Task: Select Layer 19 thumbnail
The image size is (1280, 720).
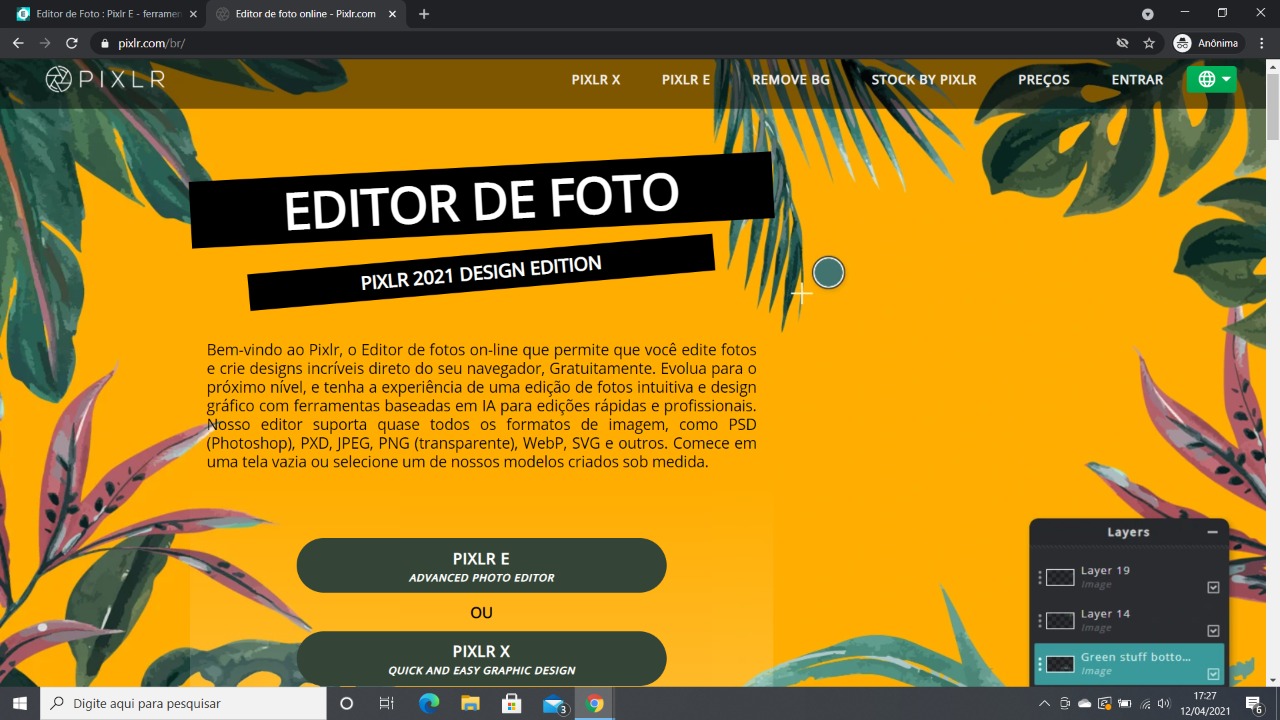Action: click(x=1060, y=577)
